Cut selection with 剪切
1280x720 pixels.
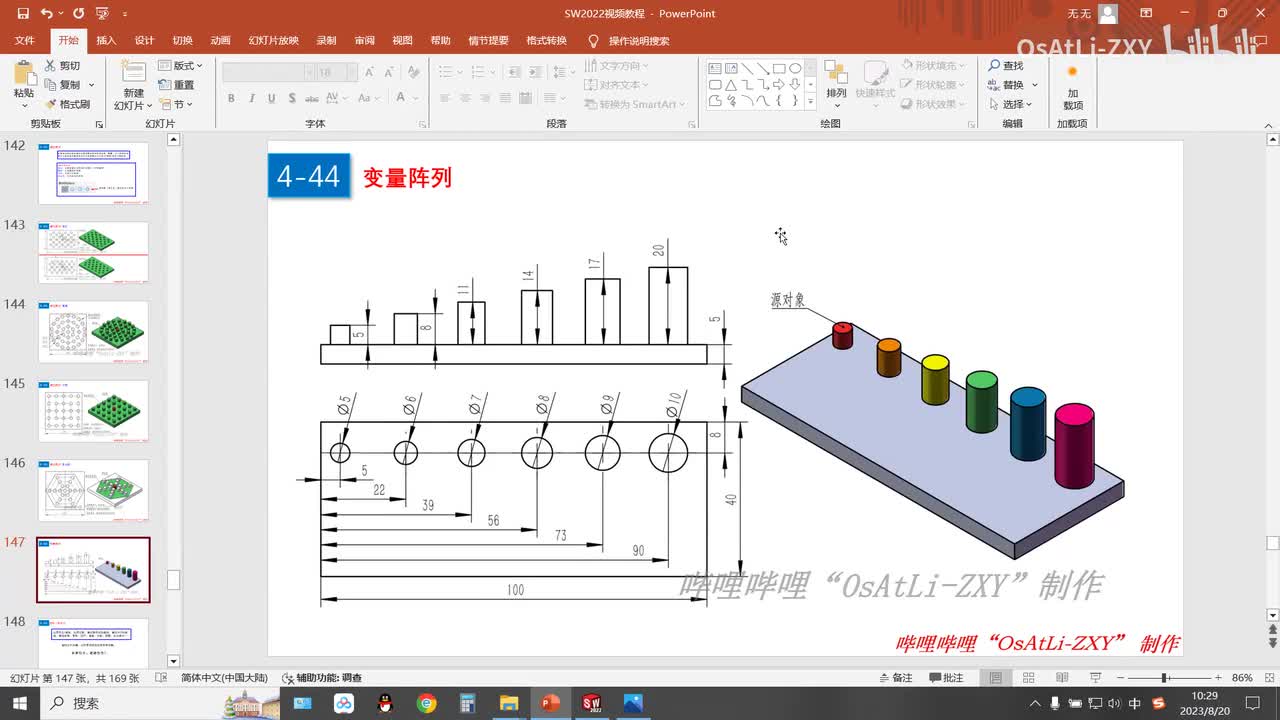point(62,66)
